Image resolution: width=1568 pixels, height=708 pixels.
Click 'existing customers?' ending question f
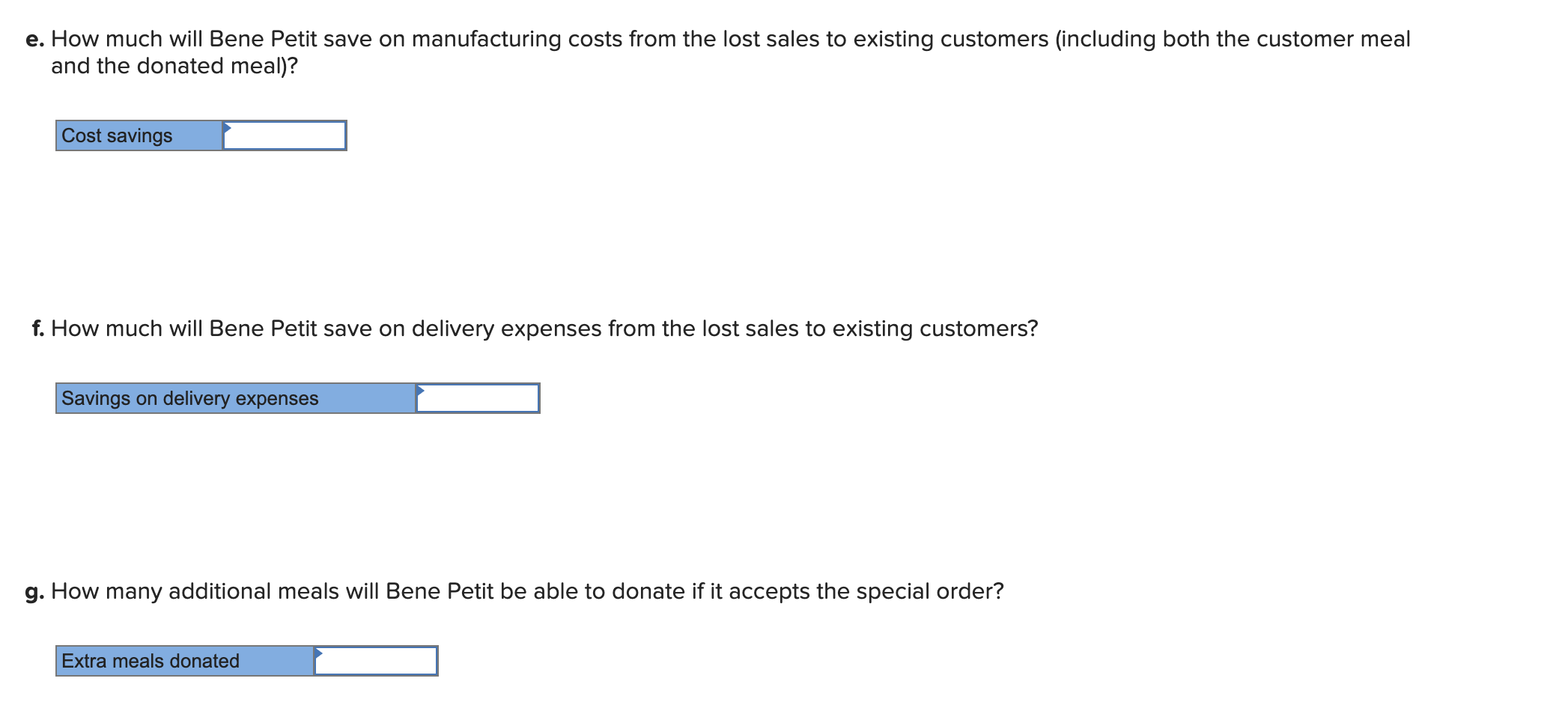pos(935,329)
